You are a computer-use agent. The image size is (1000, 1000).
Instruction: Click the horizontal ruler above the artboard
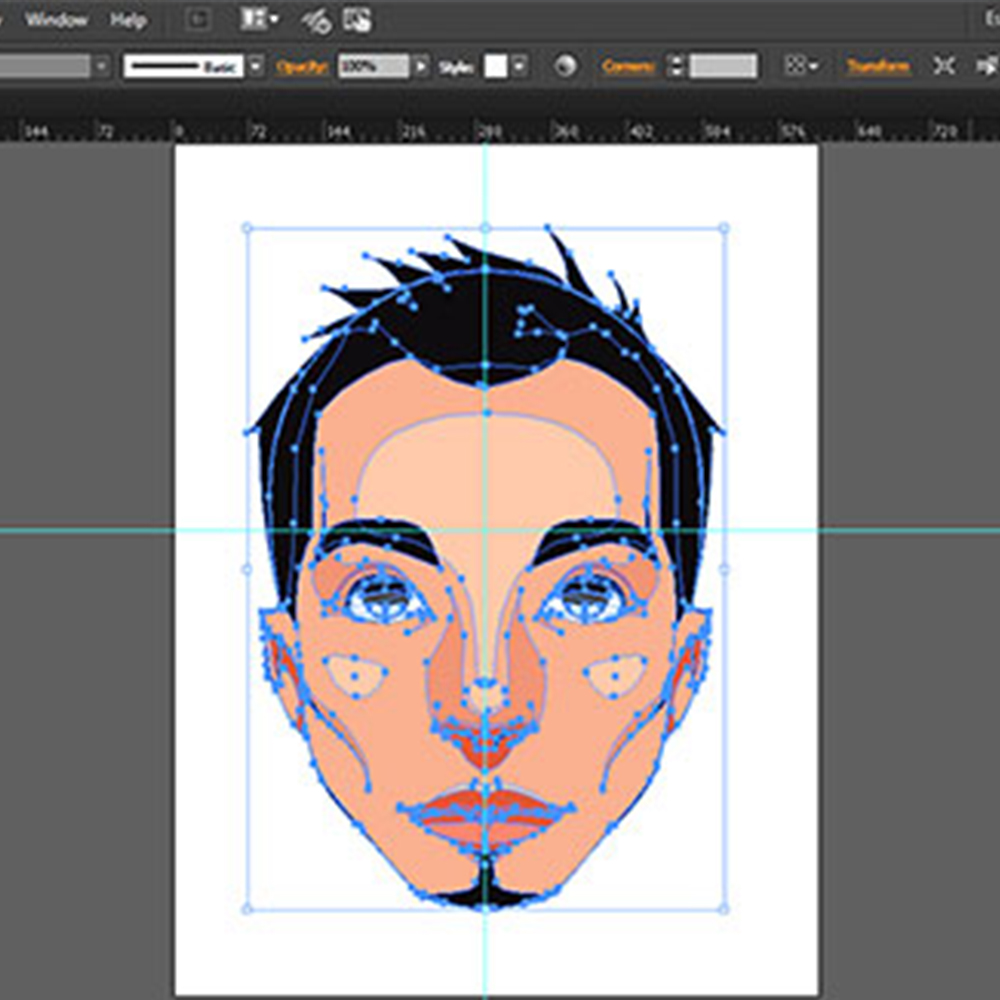pos(500,129)
